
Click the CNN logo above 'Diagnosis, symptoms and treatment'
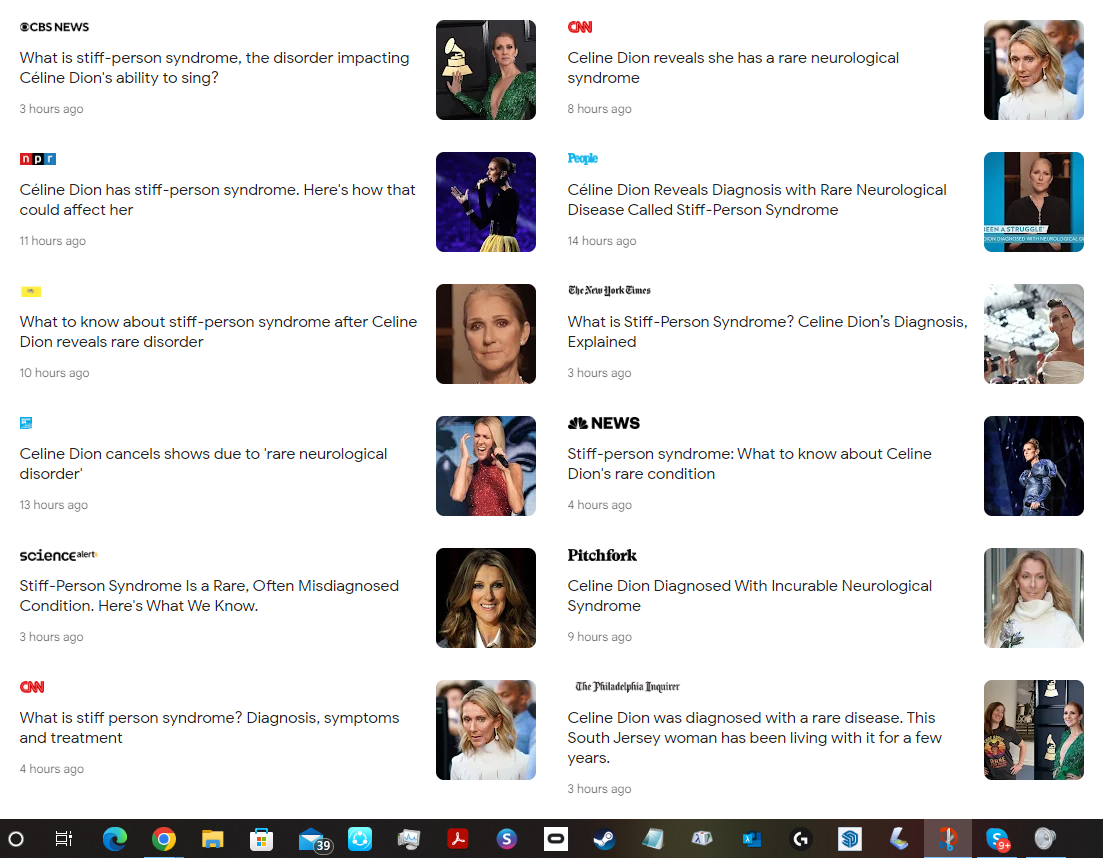pyautogui.click(x=32, y=686)
